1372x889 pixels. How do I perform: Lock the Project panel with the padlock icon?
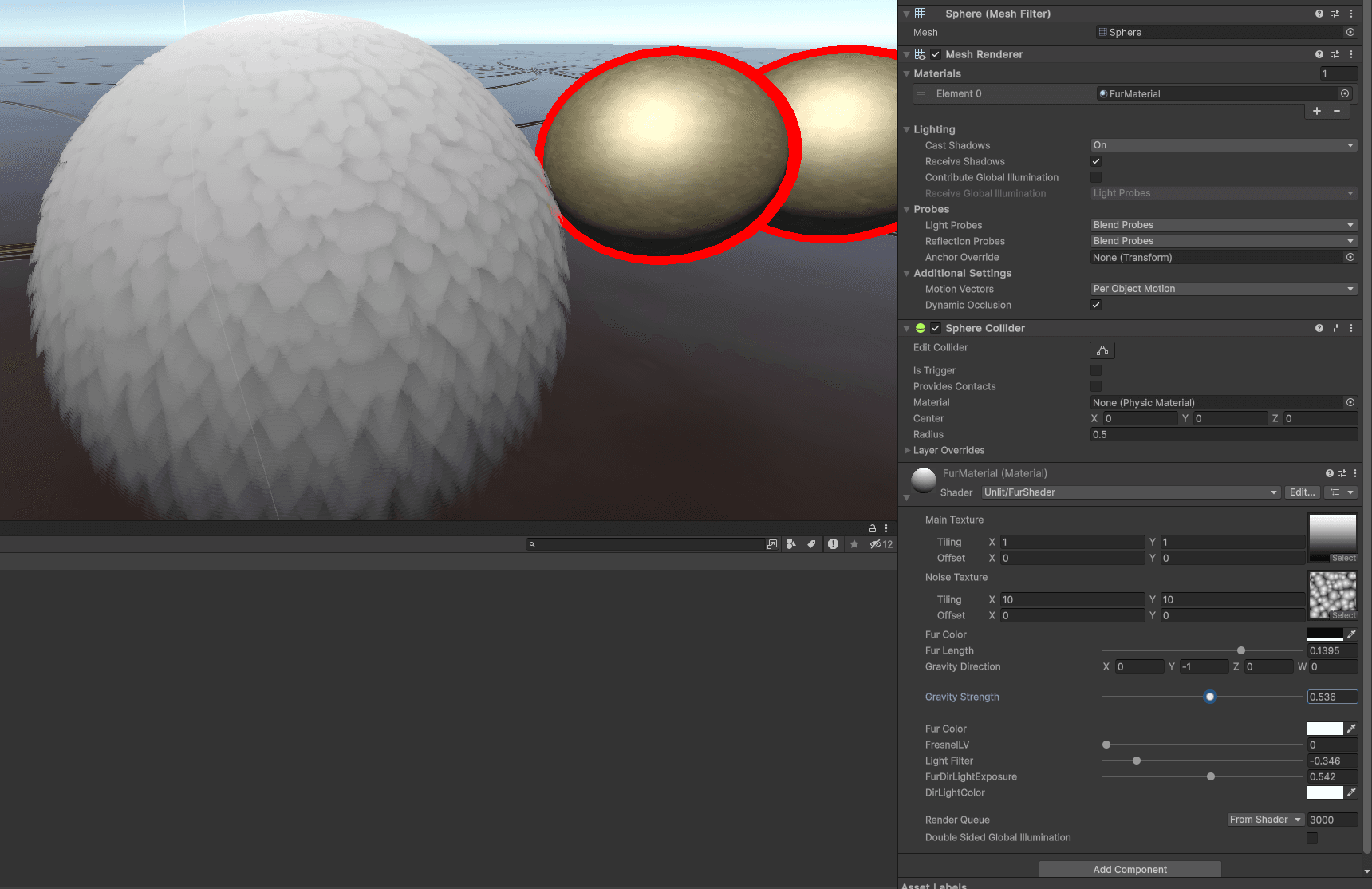point(873,528)
